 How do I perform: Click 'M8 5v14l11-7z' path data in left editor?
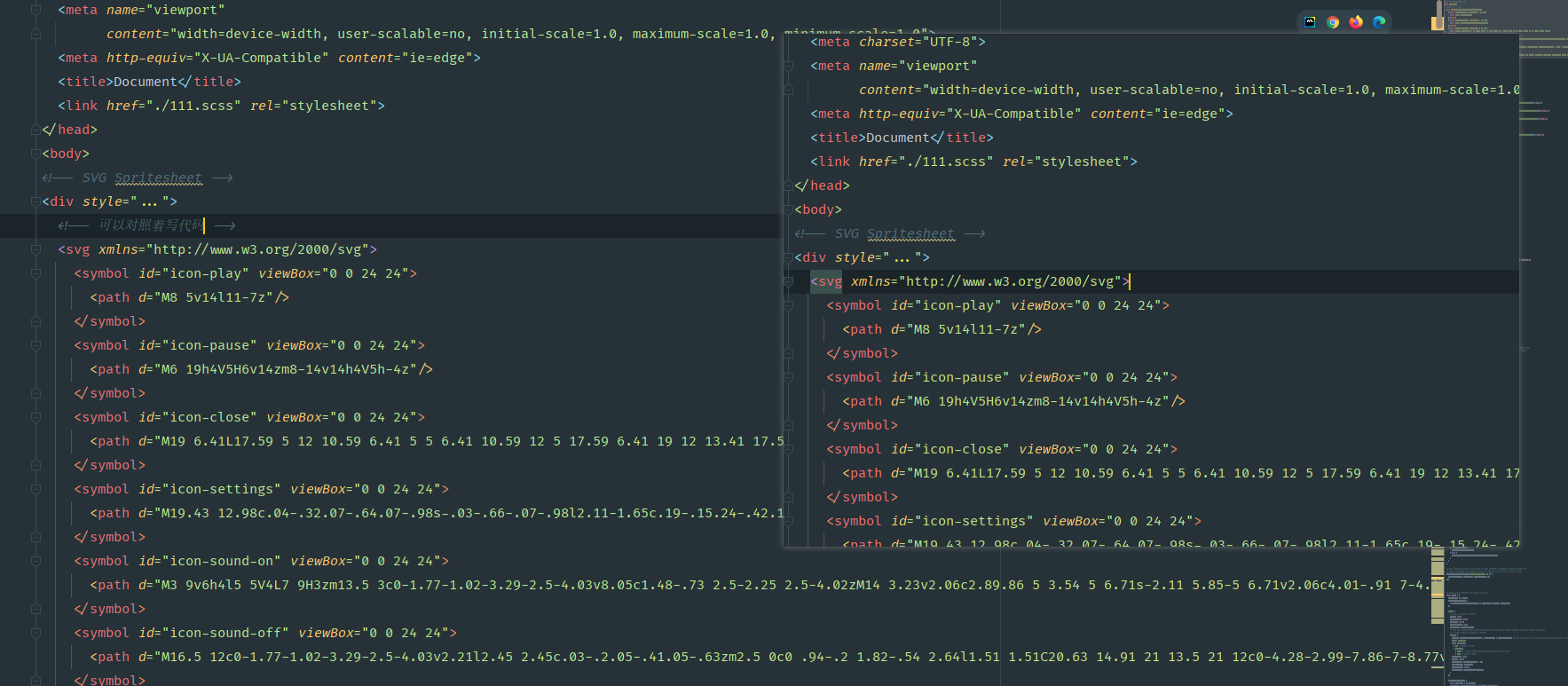[x=213, y=297]
